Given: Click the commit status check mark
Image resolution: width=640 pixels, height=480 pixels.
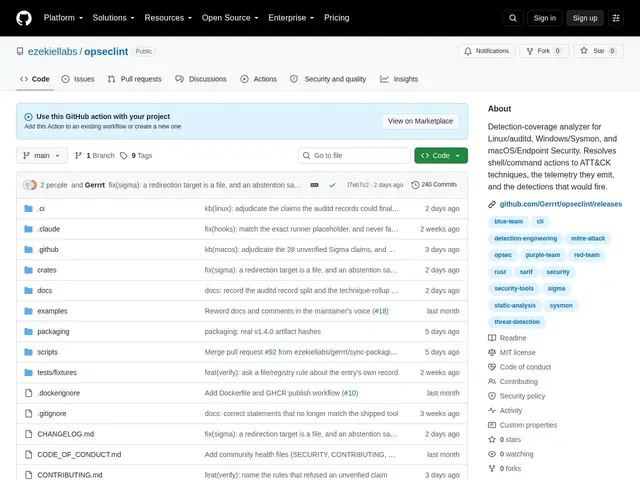Looking at the screenshot, I should coord(332,185).
